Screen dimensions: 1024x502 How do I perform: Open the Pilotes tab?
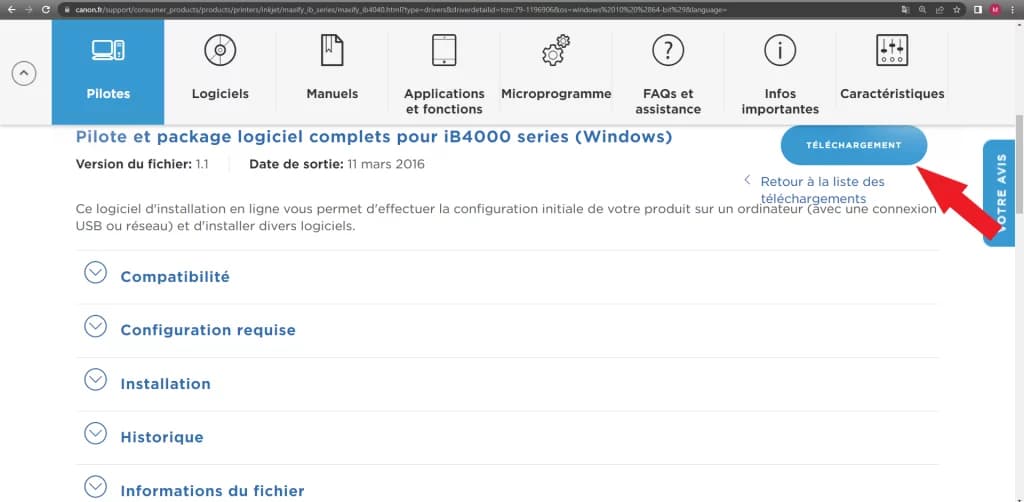pyautogui.click(x=108, y=72)
